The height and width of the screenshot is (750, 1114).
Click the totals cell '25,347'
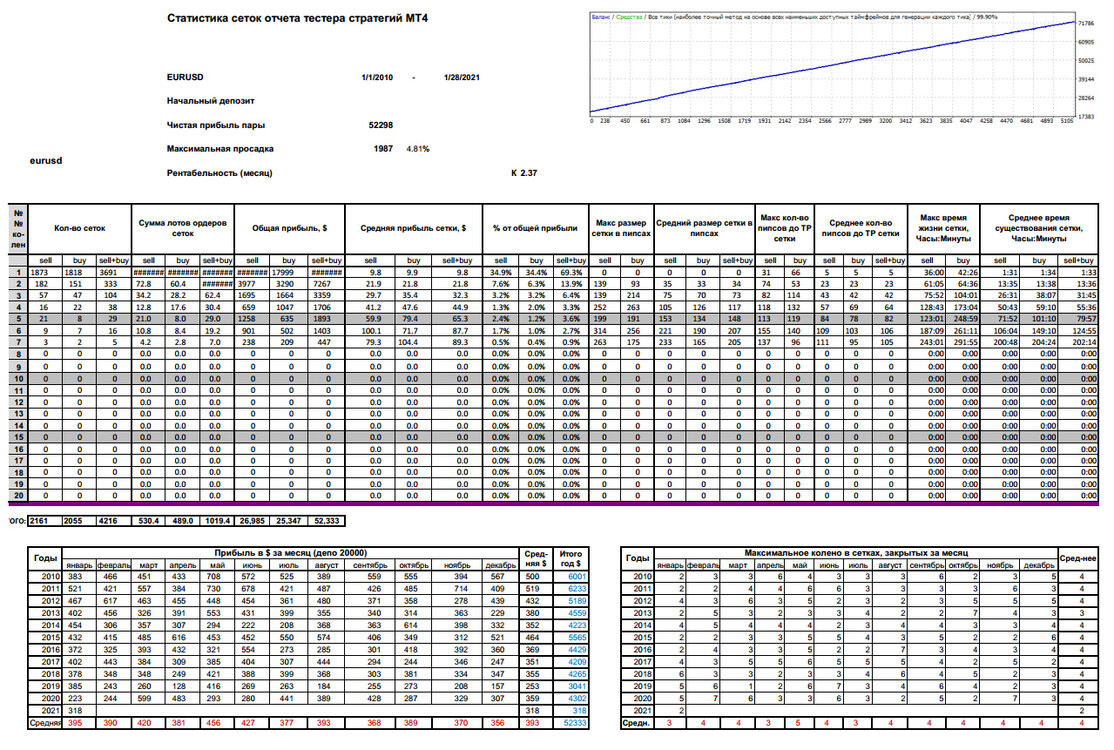click(x=288, y=521)
